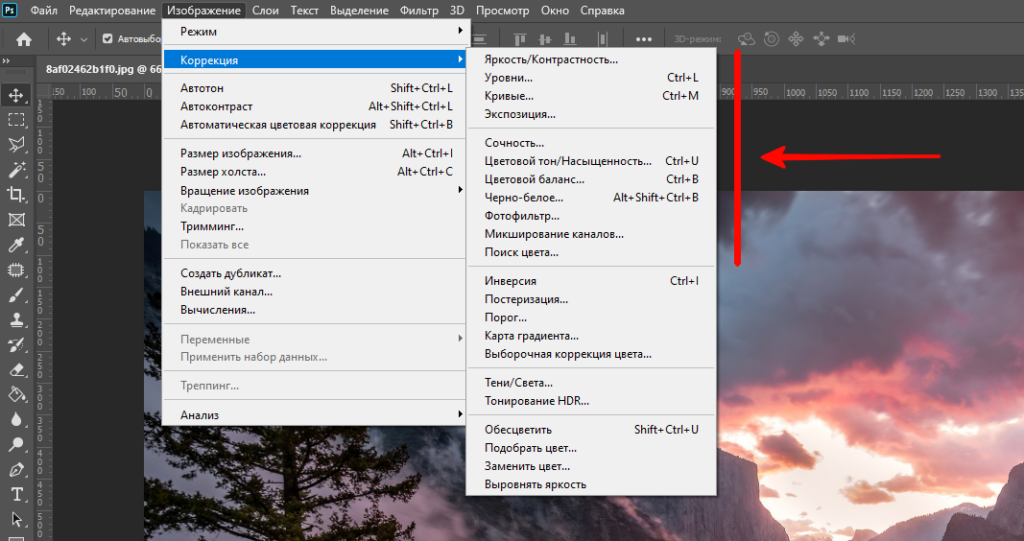
Task: Click Яркость/Контрастность menu entry
Action: tap(550, 59)
